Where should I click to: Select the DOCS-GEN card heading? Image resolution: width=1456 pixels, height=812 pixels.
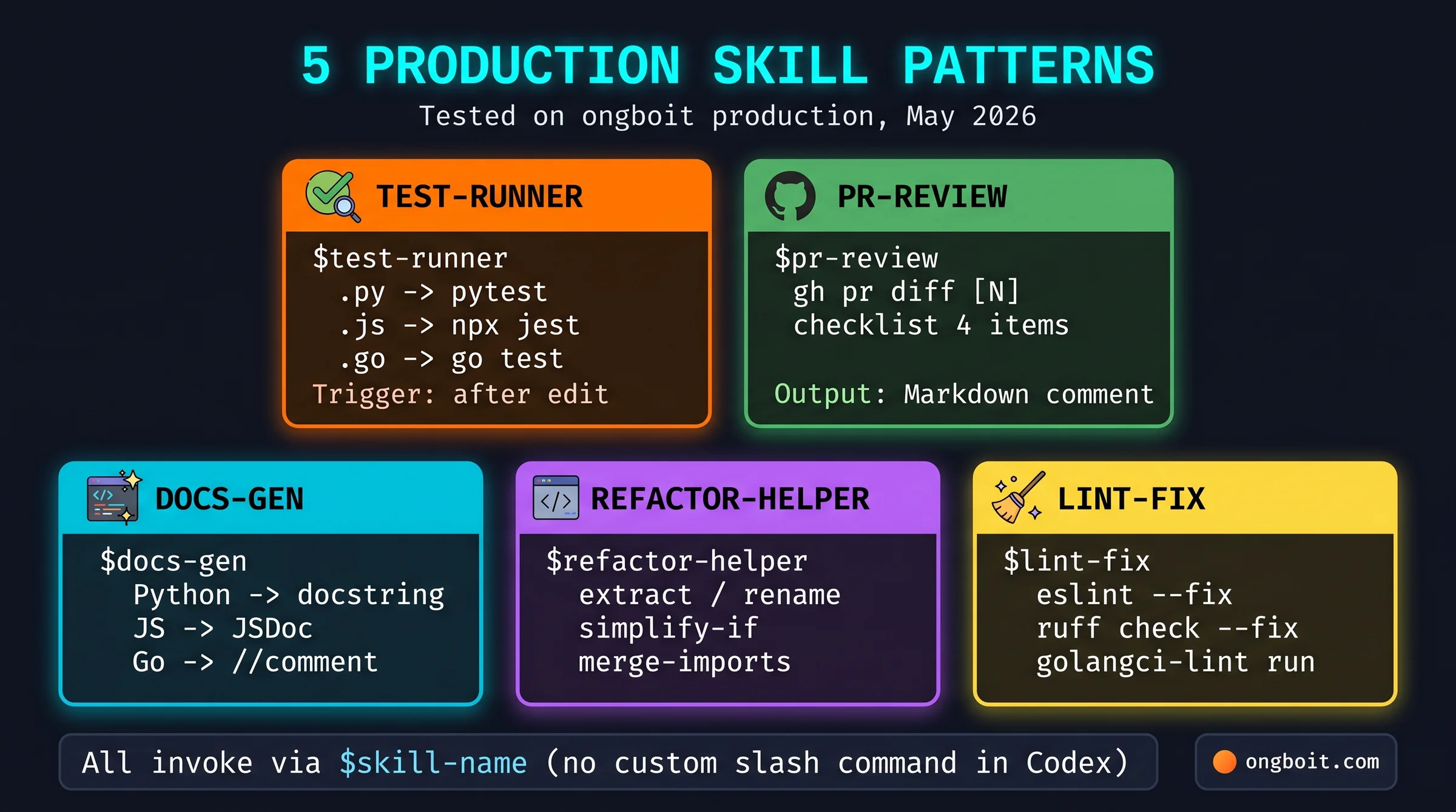(229, 498)
